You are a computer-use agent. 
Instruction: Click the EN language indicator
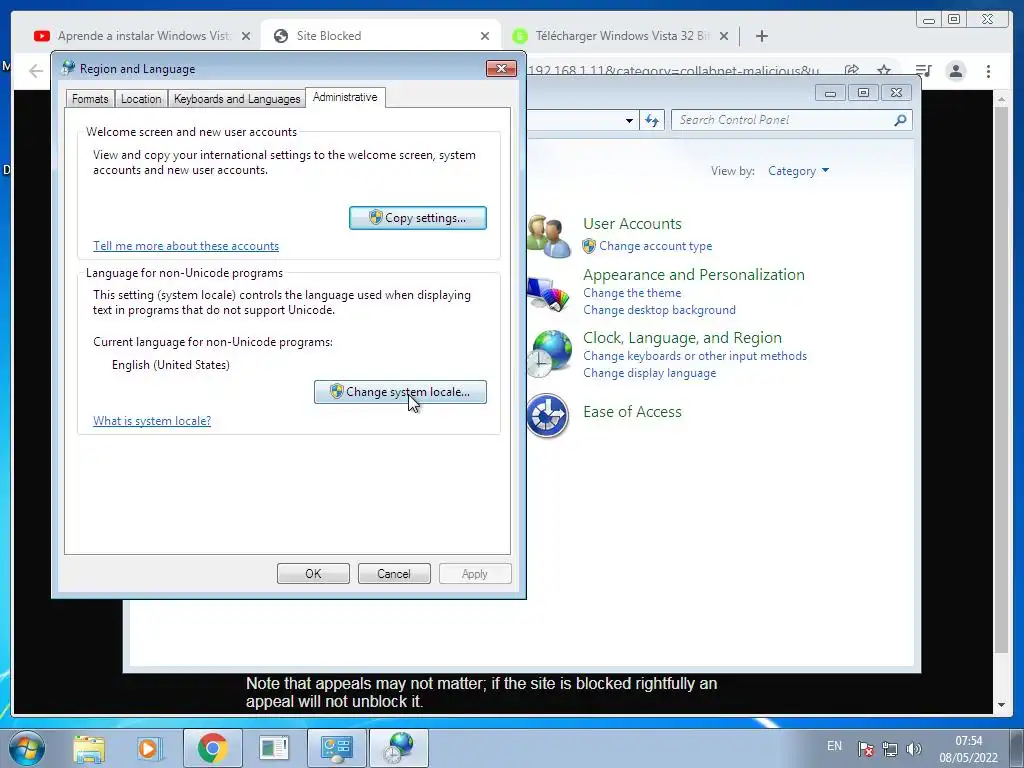[834, 746]
